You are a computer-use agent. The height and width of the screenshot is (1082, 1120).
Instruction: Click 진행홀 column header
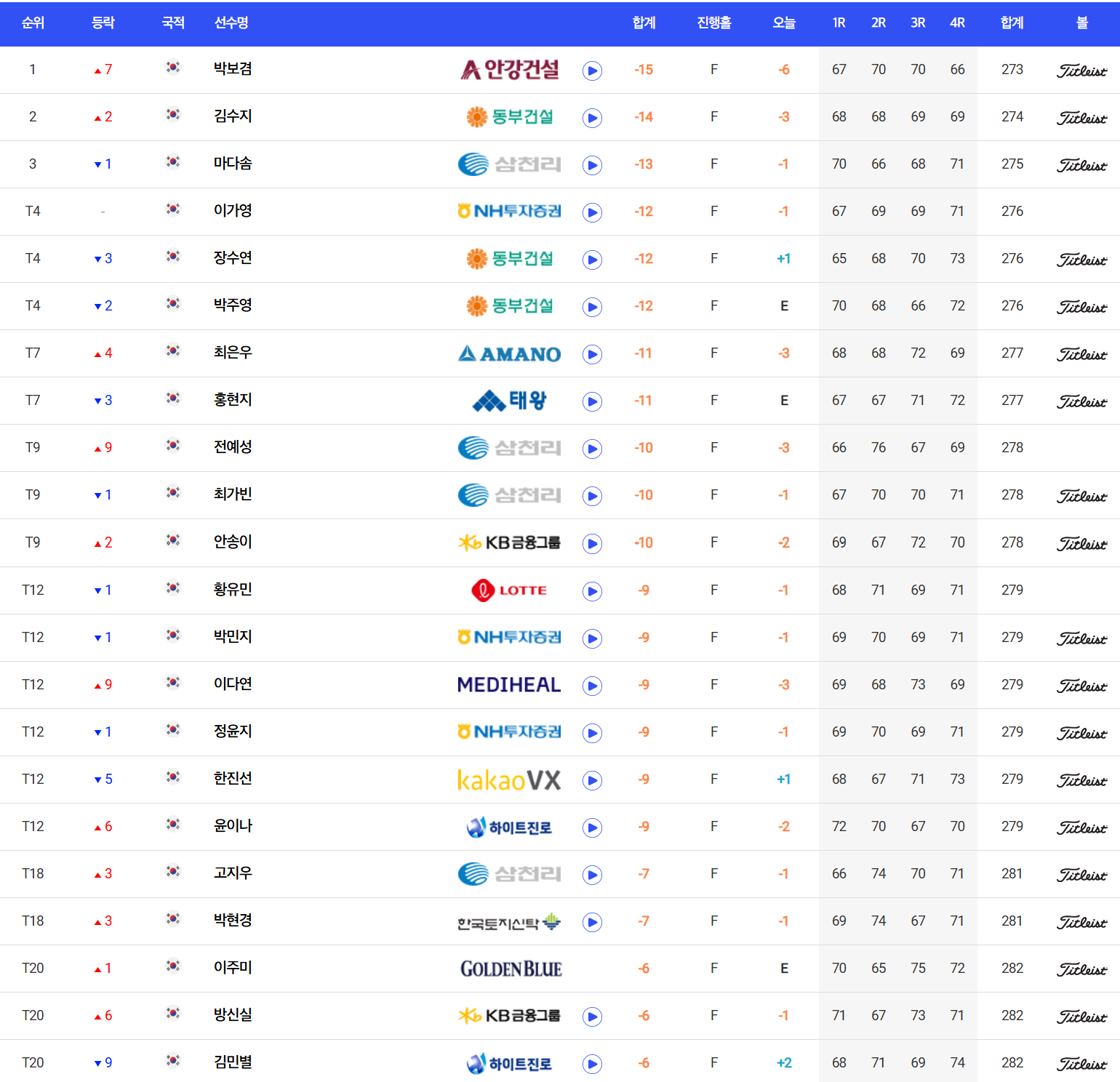[x=714, y=23]
